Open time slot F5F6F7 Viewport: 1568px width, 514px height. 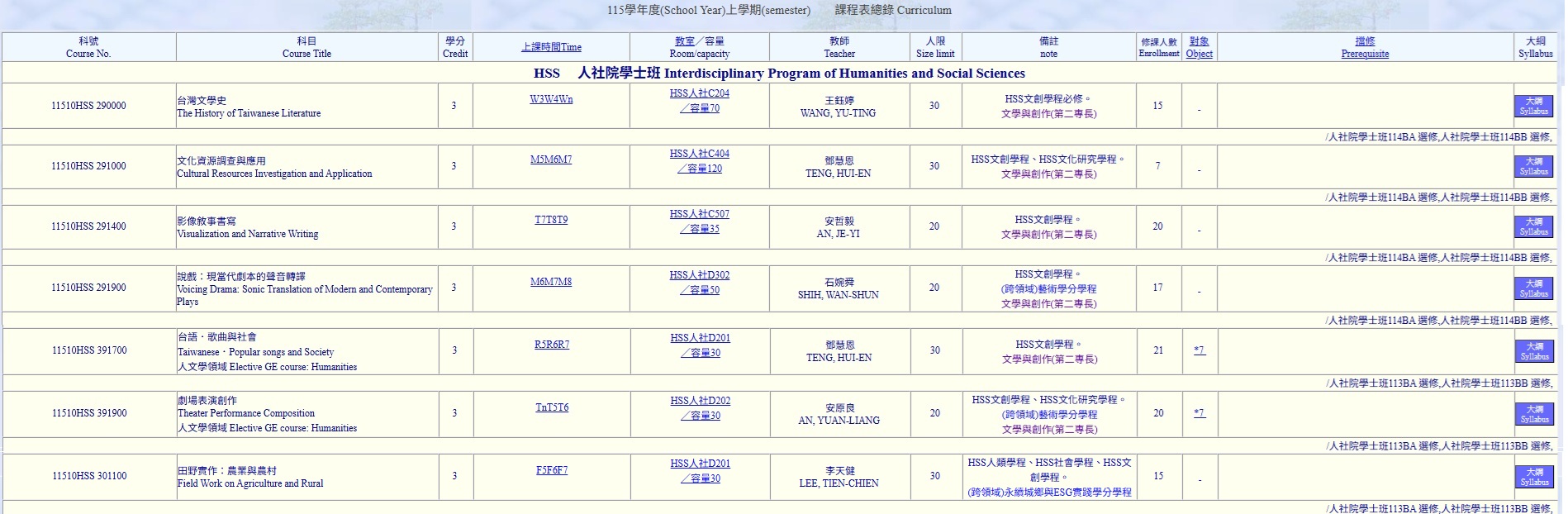552,470
